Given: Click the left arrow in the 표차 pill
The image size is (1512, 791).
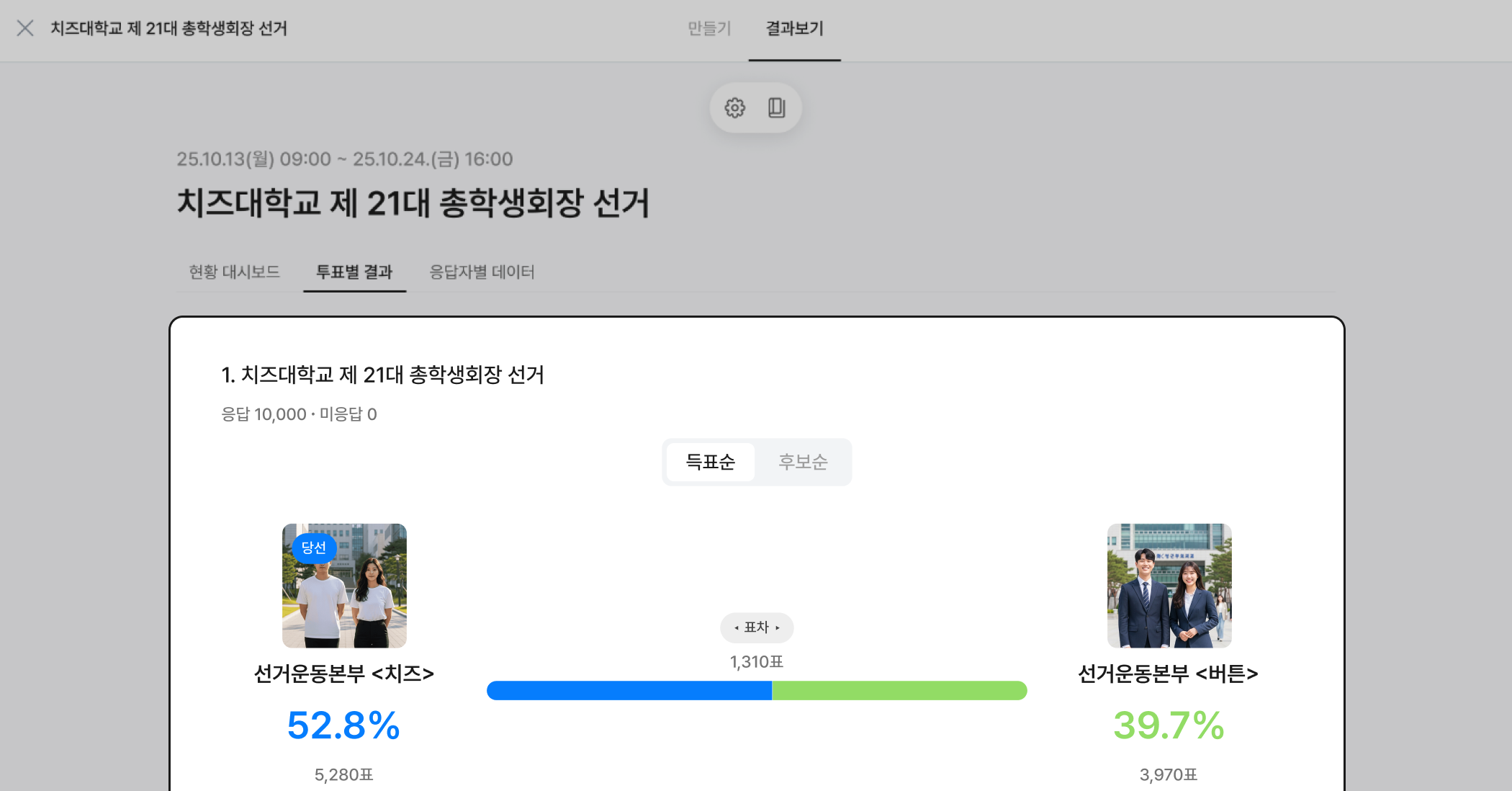Looking at the screenshot, I should pyautogui.click(x=737, y=628).
